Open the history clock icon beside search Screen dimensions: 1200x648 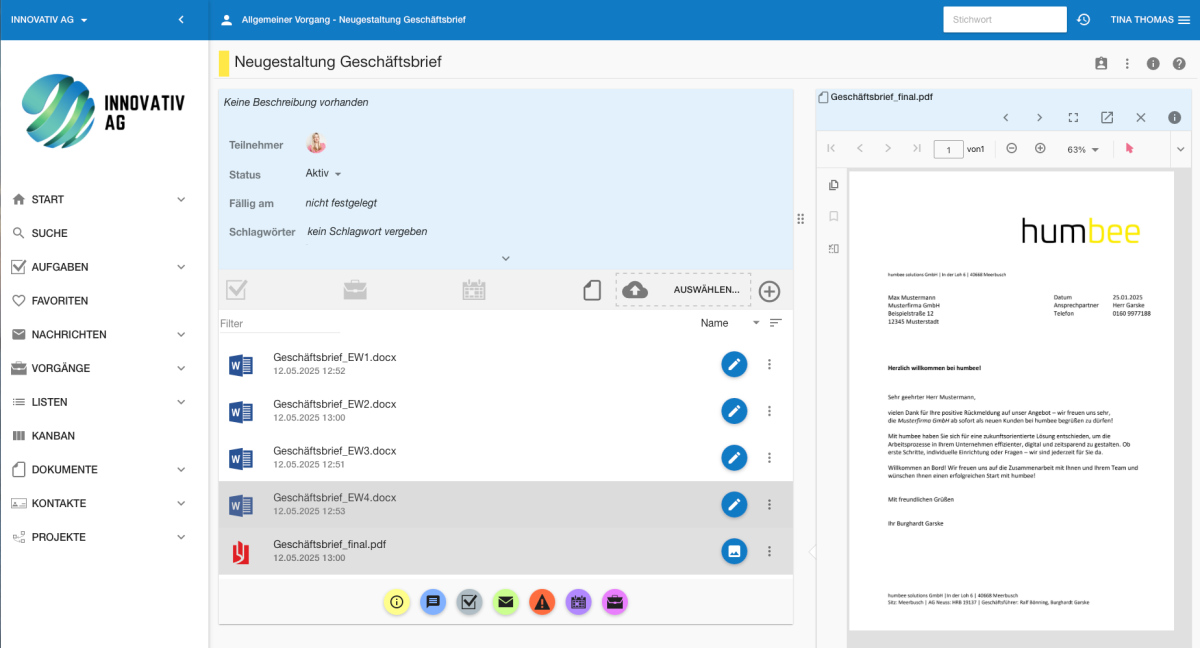pos(1083,20)
